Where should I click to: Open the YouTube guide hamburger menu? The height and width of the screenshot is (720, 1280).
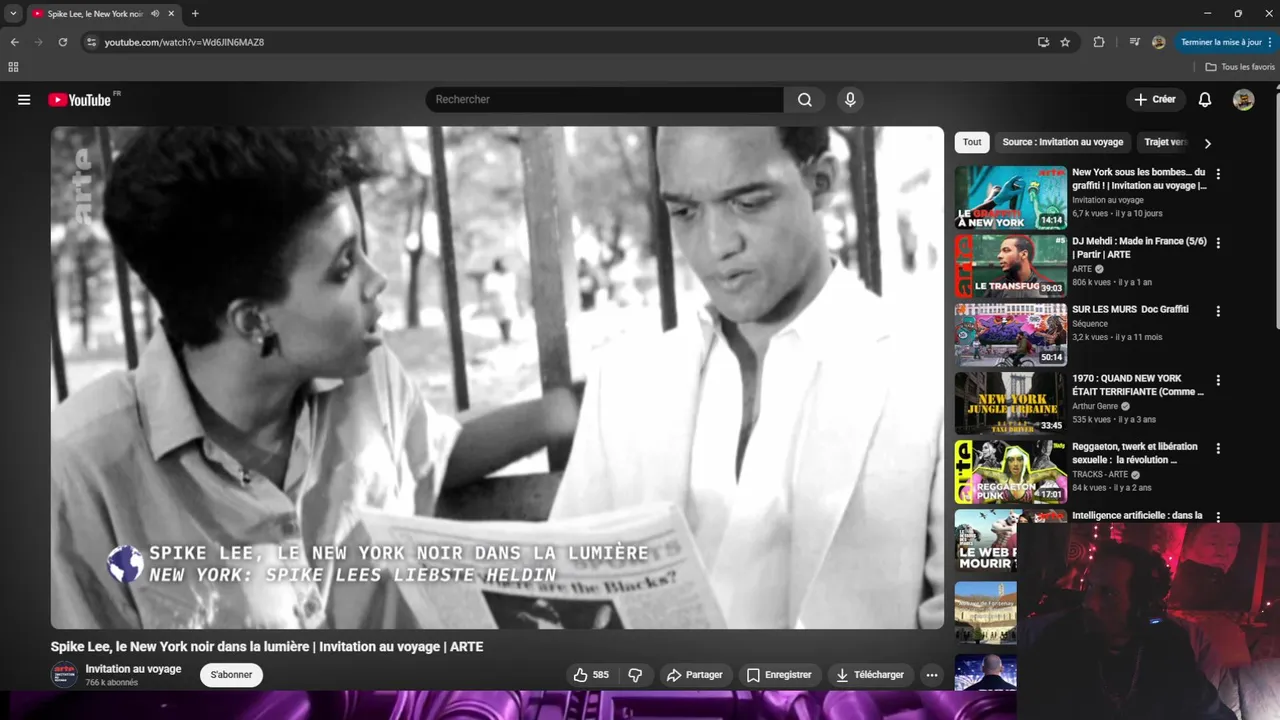pos(24,100)
